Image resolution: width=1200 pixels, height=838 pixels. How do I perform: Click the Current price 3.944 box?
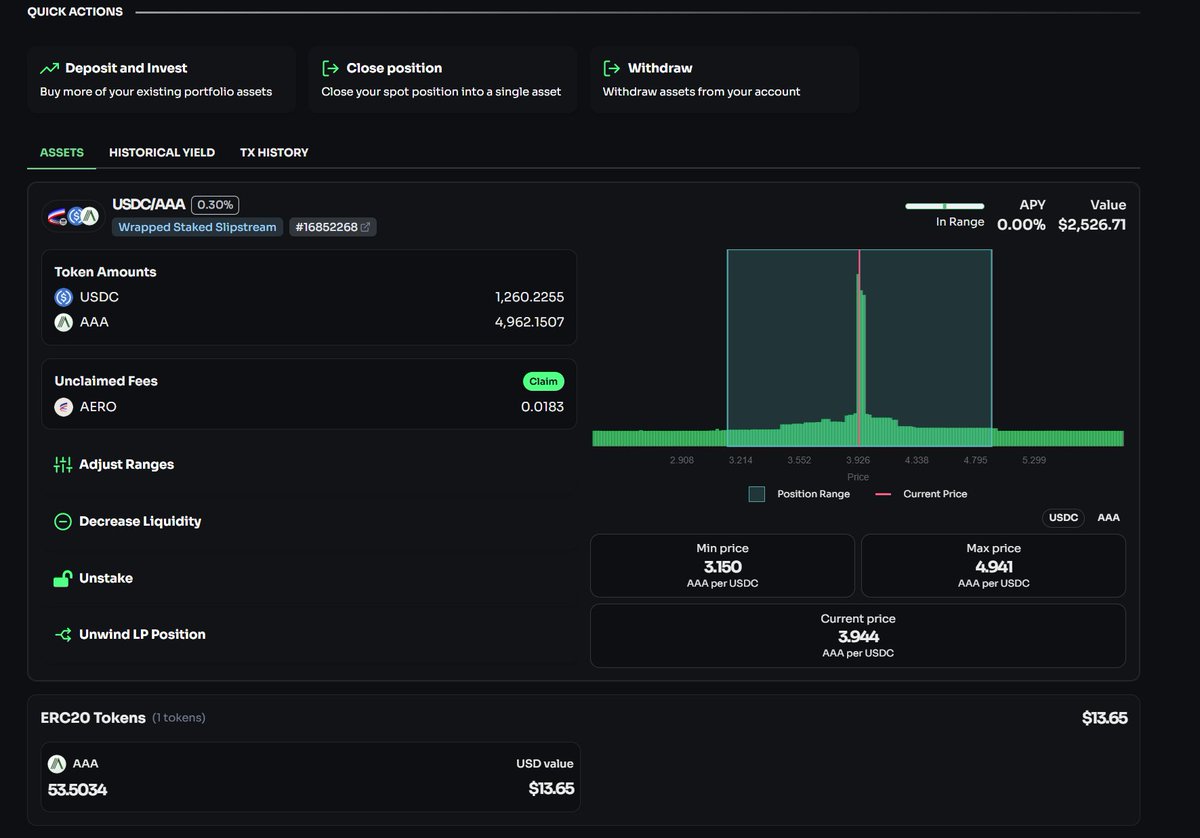[x=858, y=635]
